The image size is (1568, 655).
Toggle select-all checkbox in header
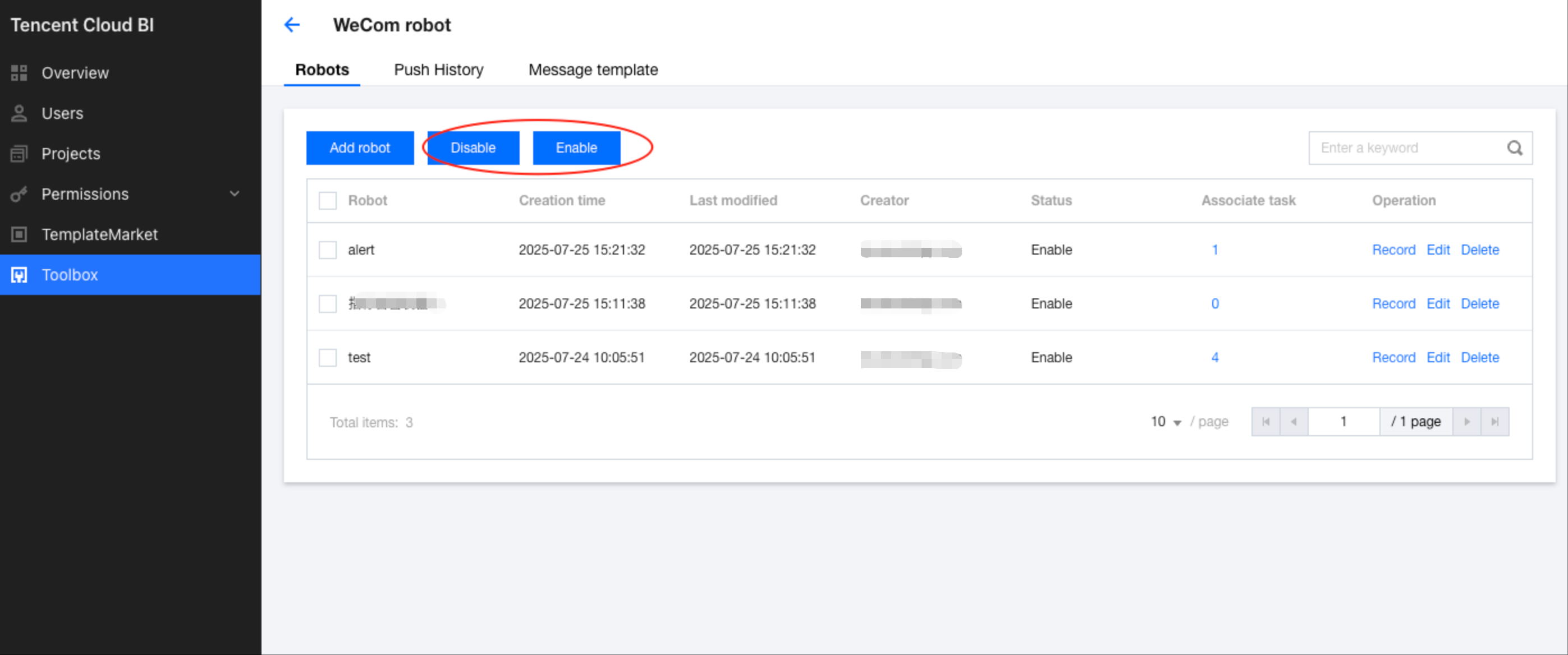tap(328, 201)
